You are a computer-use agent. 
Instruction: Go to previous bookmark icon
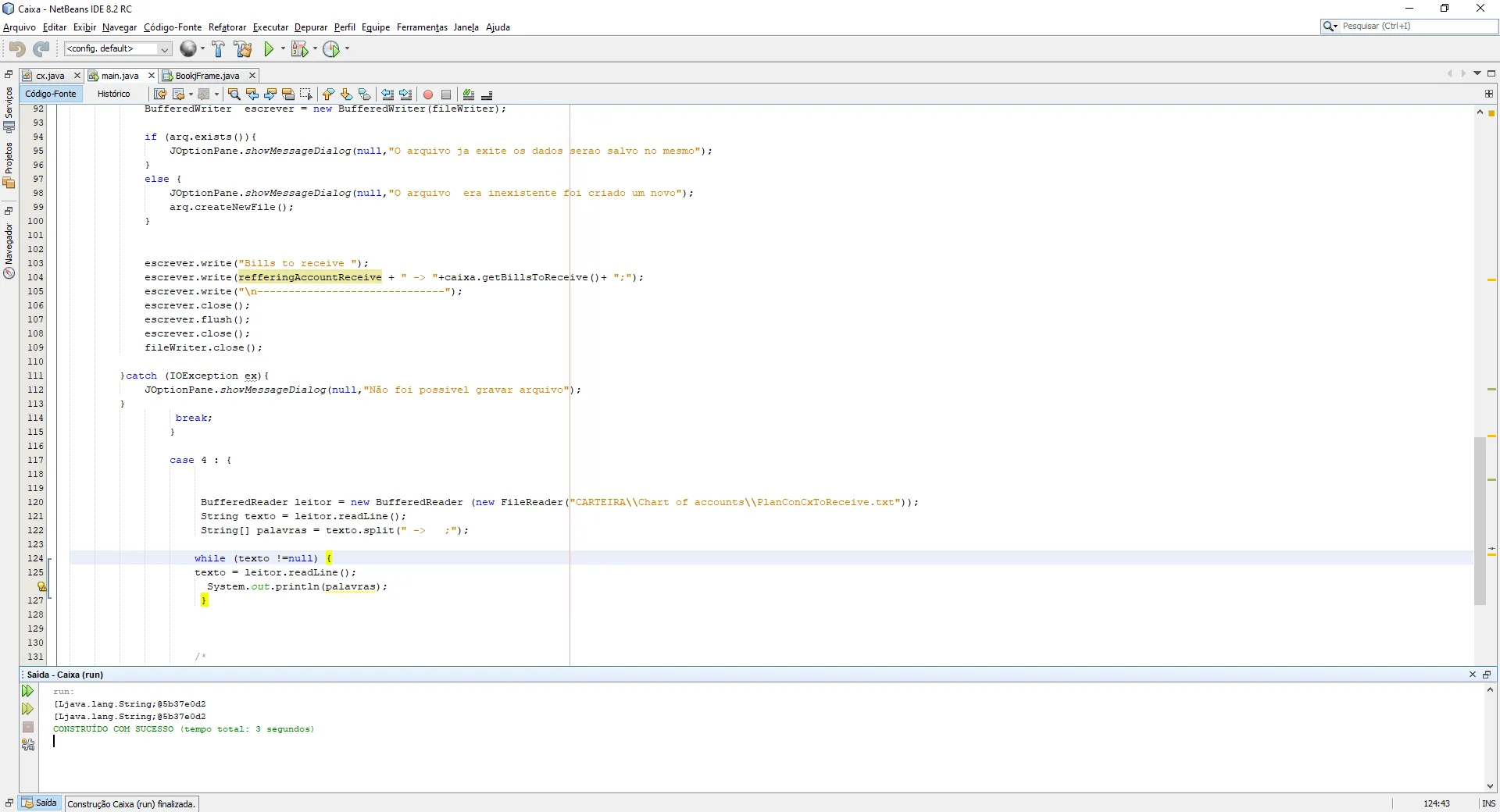coord(328,94)
